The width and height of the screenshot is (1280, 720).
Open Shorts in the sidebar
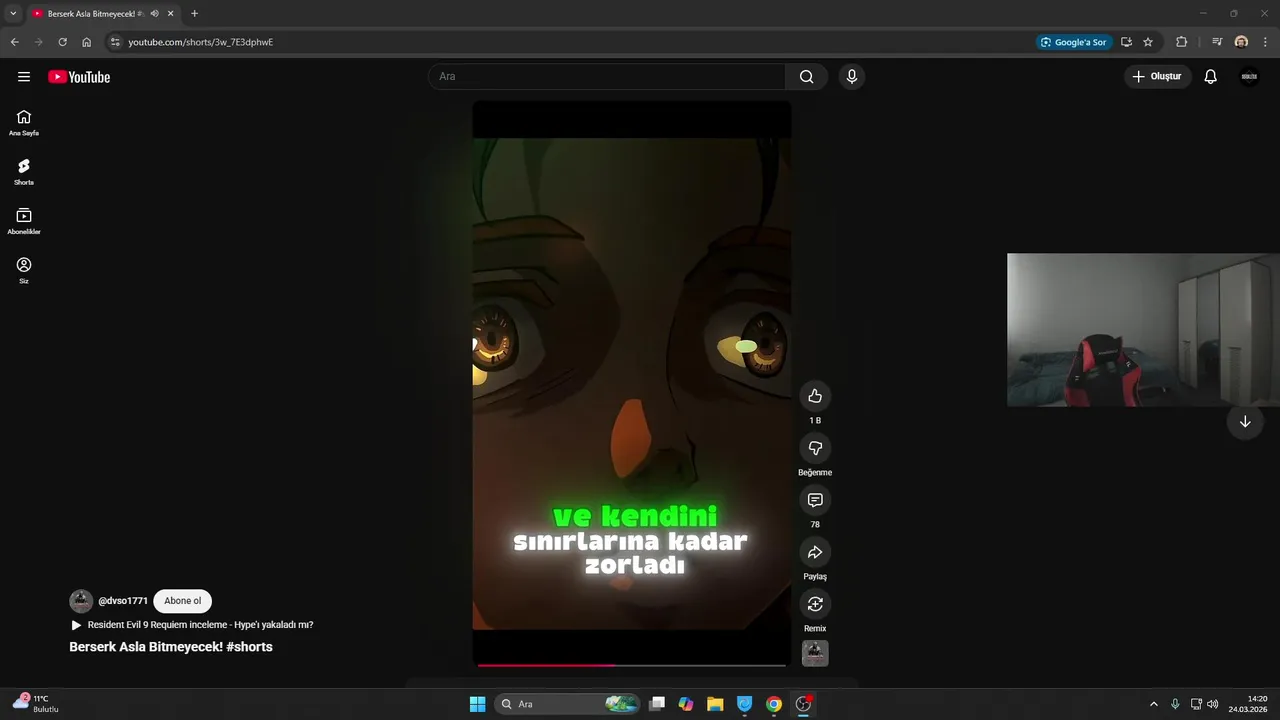(x=24, y=172)
